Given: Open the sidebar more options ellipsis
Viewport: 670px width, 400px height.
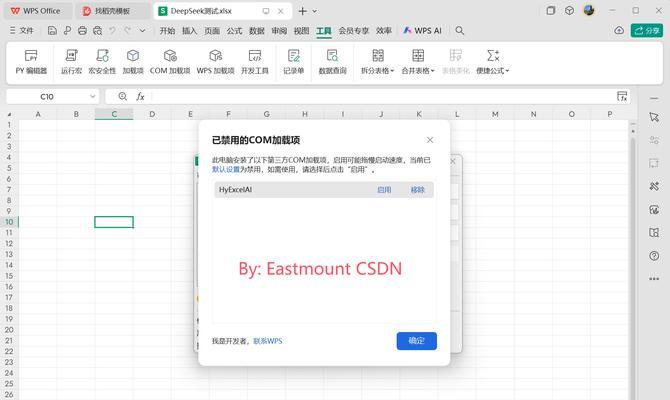Looking at the screenshot, I should (x=654, y=279).
